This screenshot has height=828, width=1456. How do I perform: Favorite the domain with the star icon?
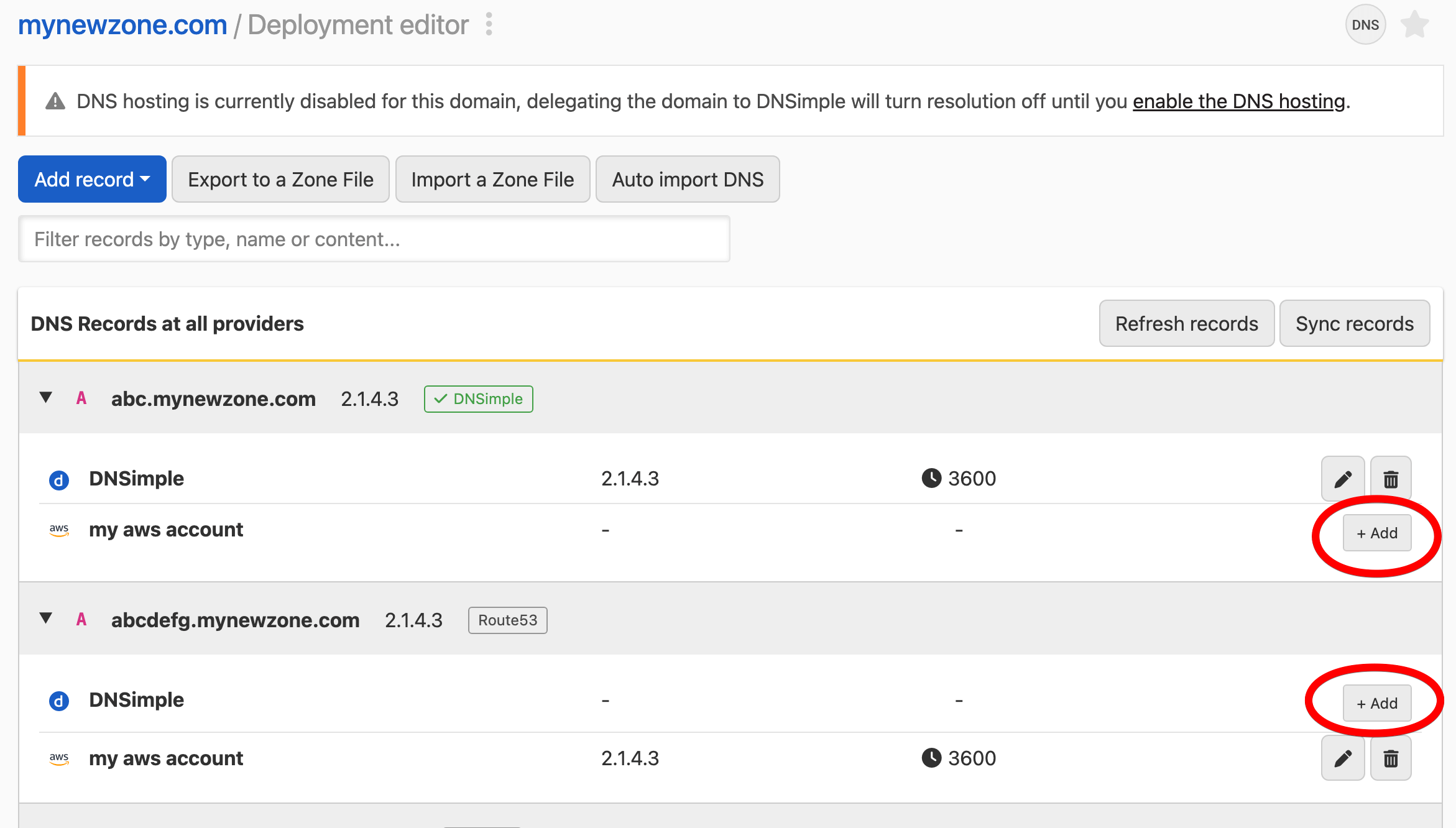(x=1414, y=25)
